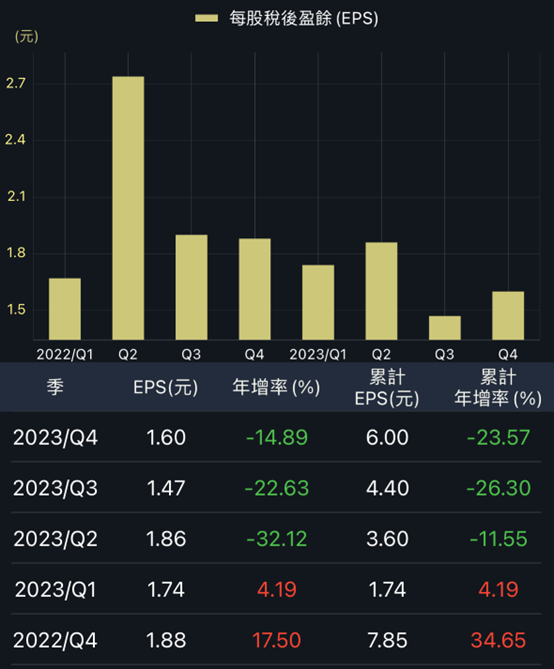Click the growth rate 17.50

point(277,641)
